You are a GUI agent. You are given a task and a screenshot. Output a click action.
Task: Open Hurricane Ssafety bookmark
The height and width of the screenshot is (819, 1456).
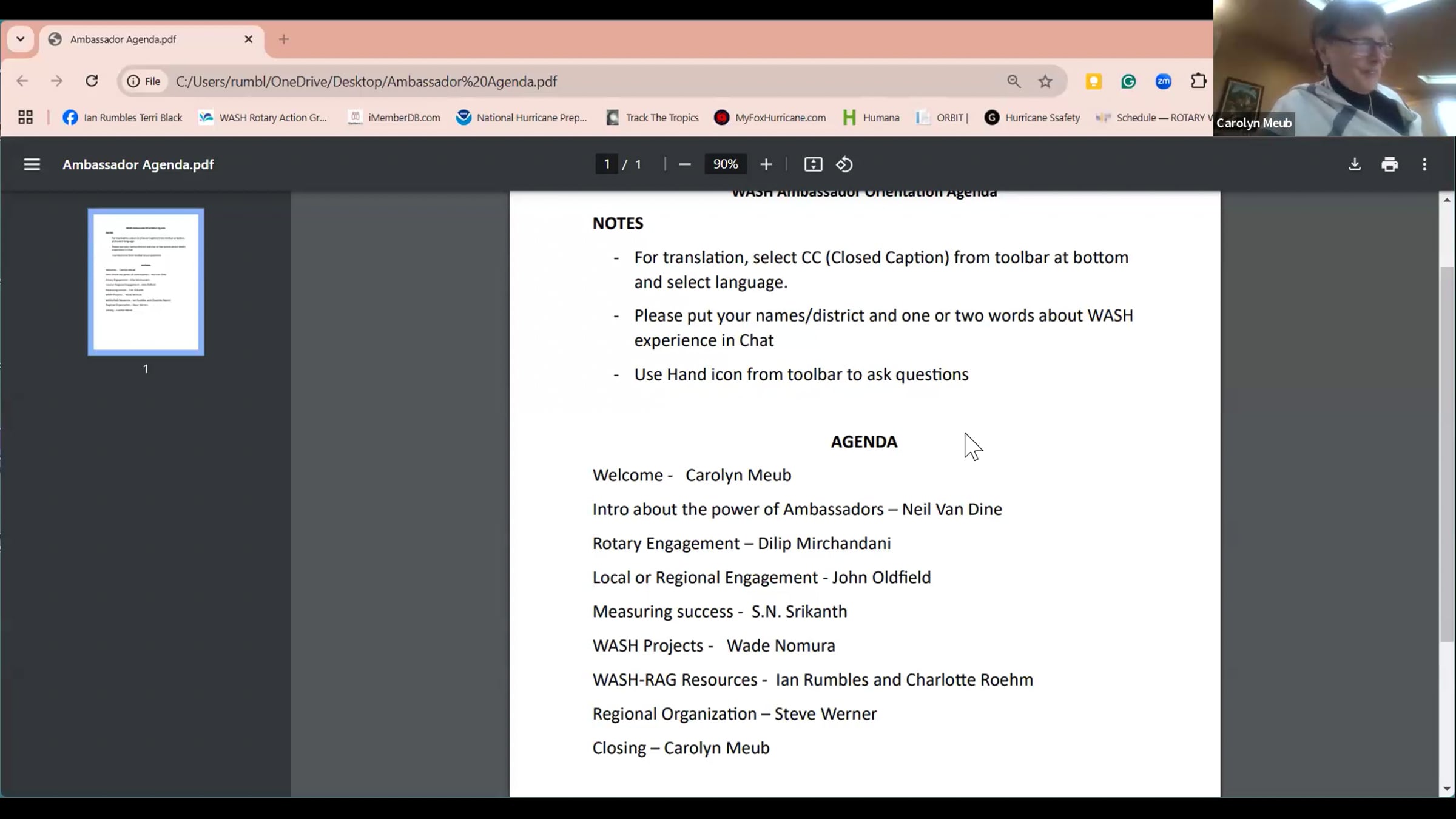coord(1033,118)
